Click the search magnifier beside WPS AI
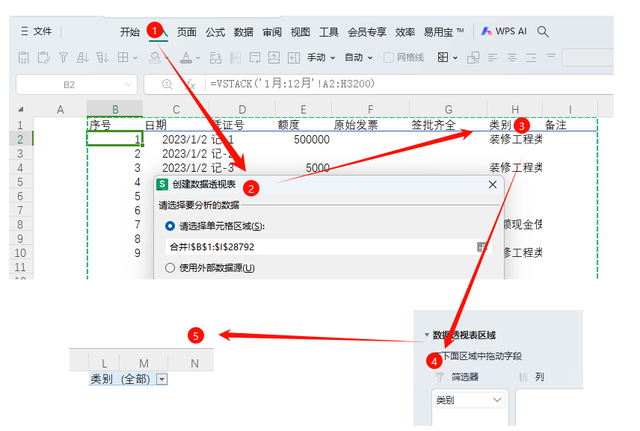The width and height of the screenshot is (640, 431). [542, 31]
